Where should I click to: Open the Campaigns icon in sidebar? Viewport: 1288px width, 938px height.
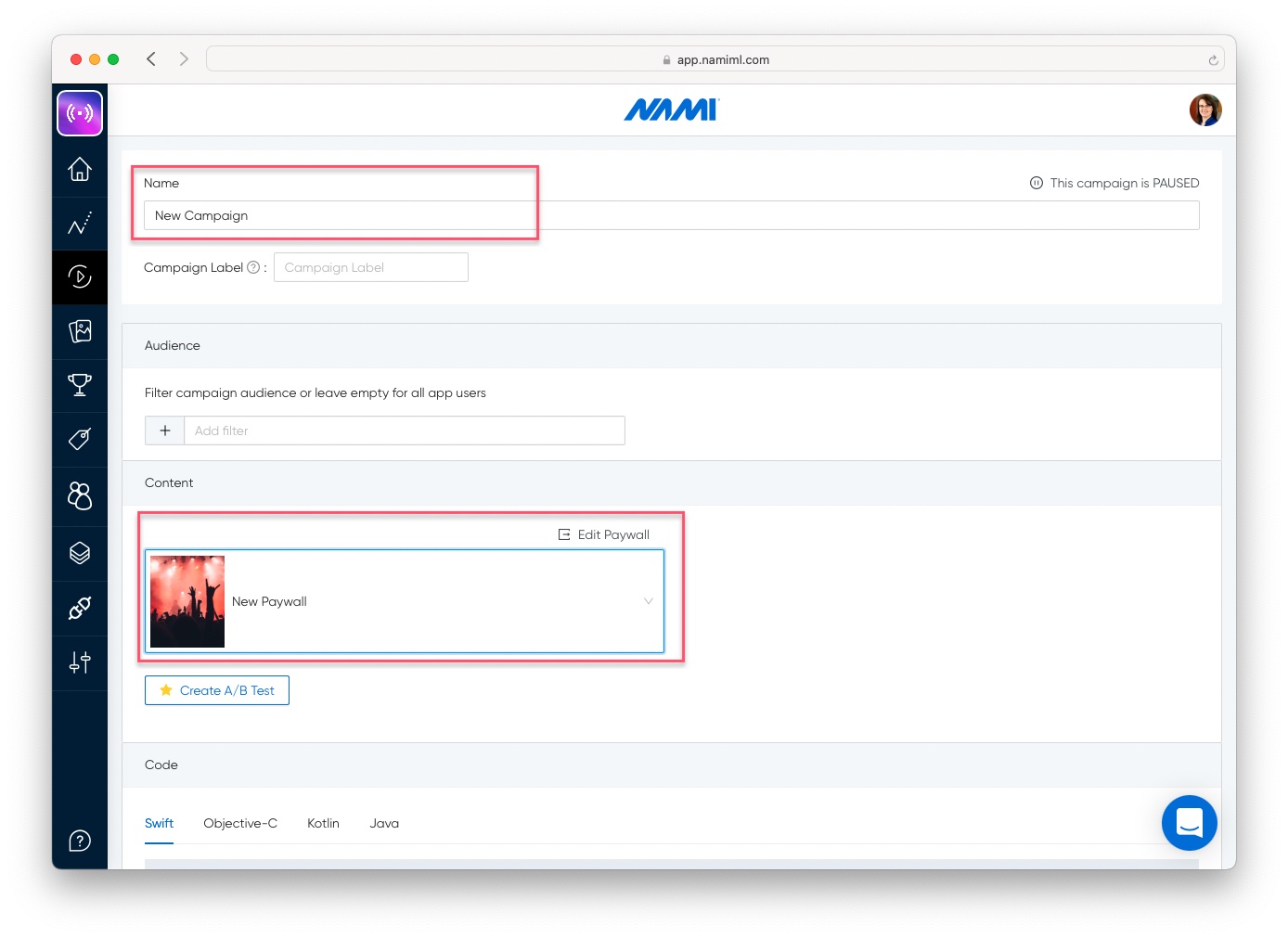[x=80, y=276]
